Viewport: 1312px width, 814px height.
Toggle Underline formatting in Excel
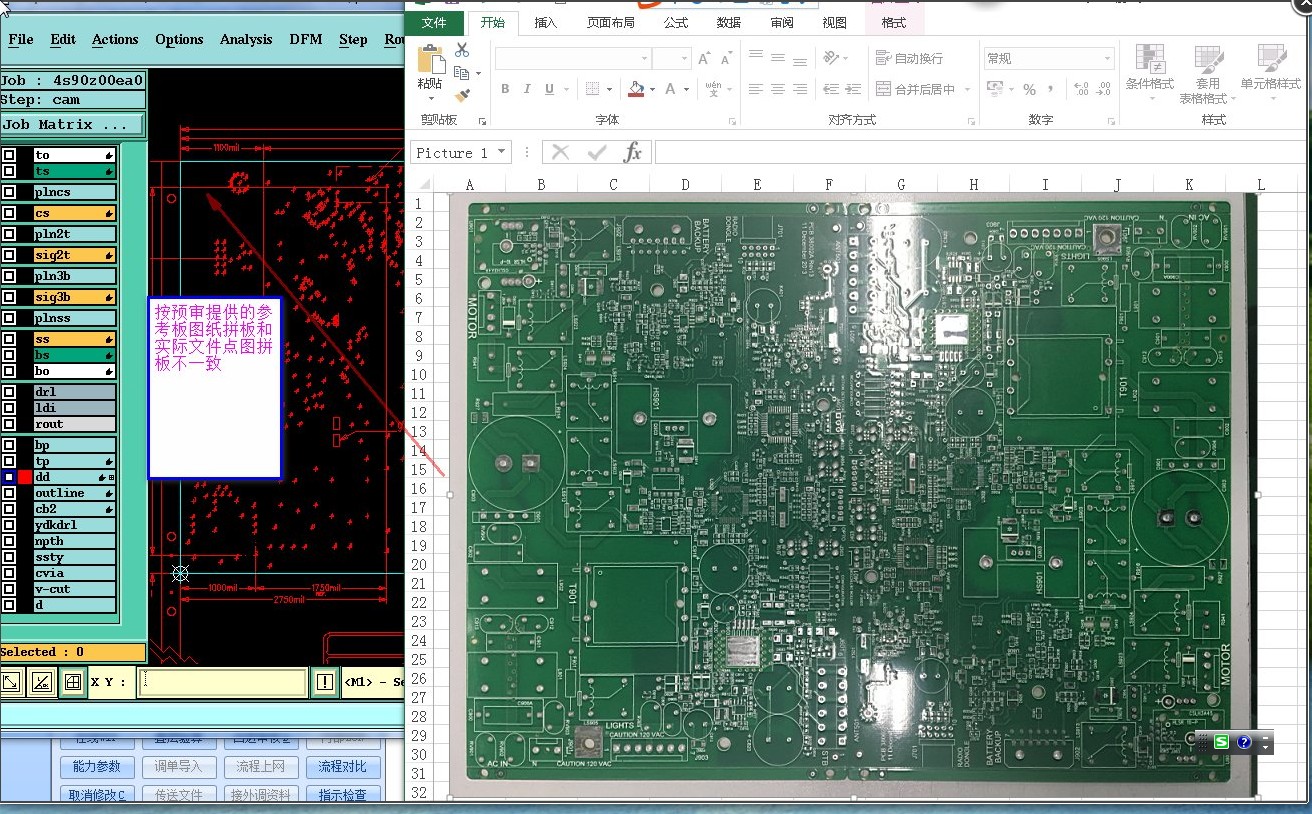pos(549,89)
